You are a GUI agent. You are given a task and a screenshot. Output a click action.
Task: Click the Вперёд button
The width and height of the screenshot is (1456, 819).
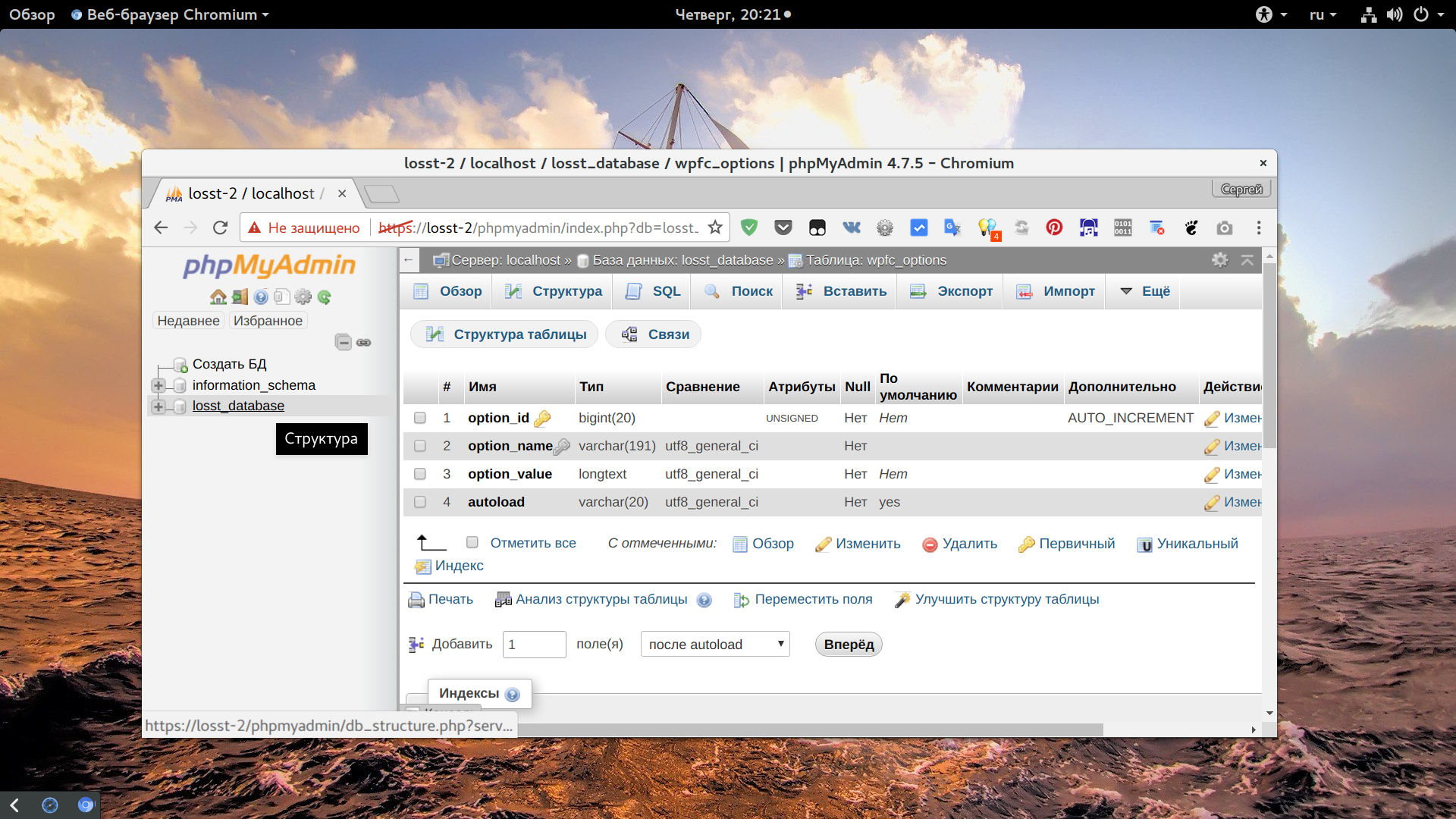click(x=849, y=645)
